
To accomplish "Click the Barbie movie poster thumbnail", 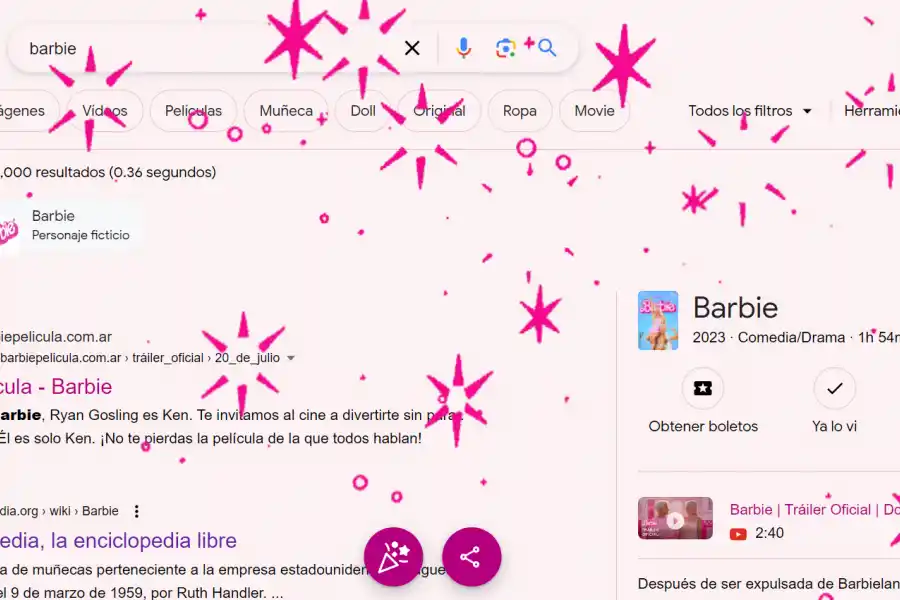I will (x=658, y=320).
